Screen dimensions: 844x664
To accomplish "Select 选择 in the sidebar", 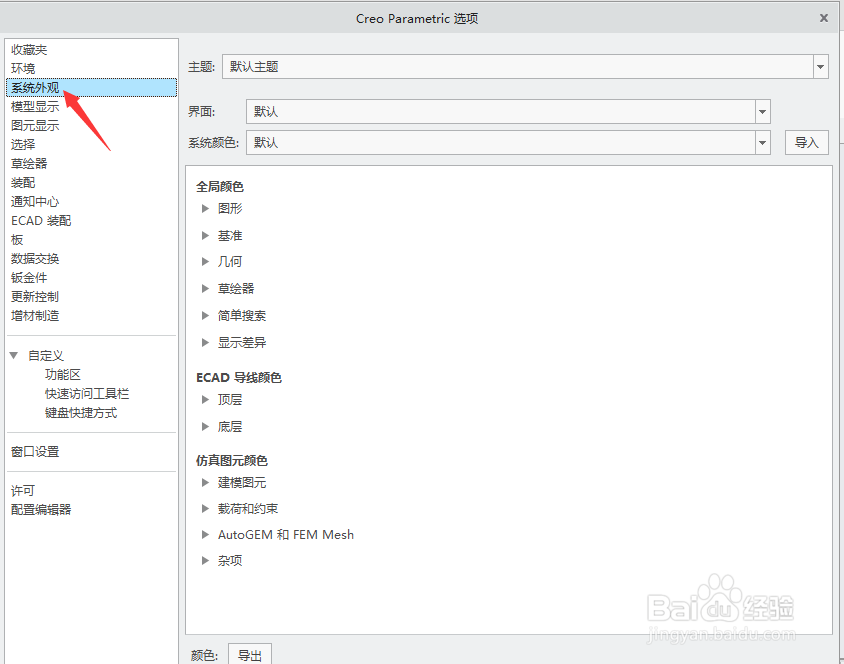I will pos(23,144).
